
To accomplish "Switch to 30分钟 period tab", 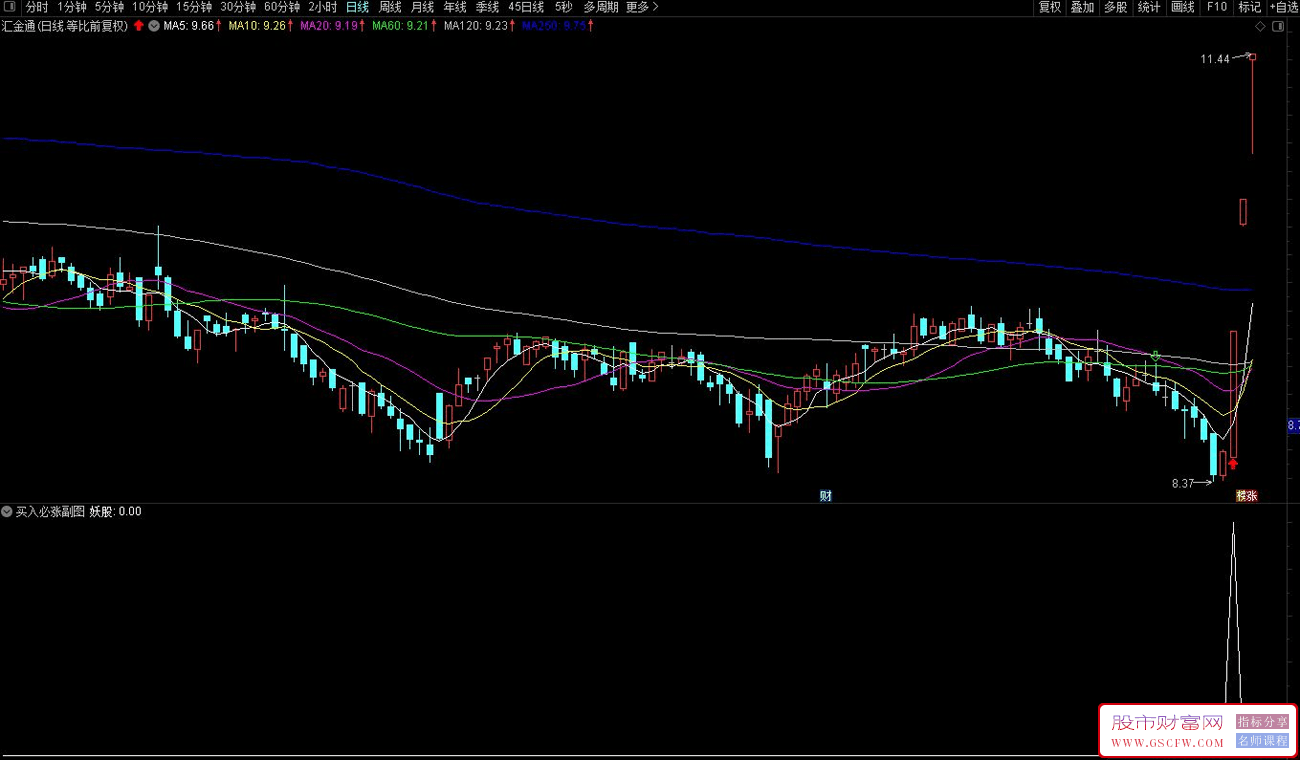I will (x=238, y=7).
